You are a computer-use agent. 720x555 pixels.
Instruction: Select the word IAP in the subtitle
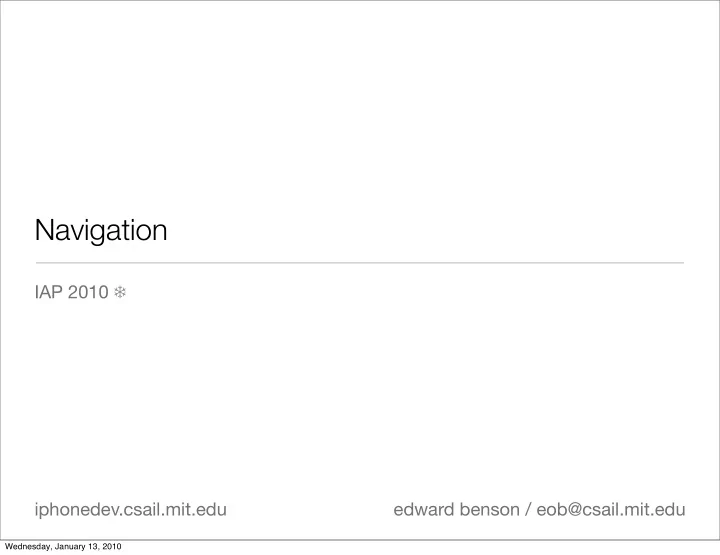[49, 292]
